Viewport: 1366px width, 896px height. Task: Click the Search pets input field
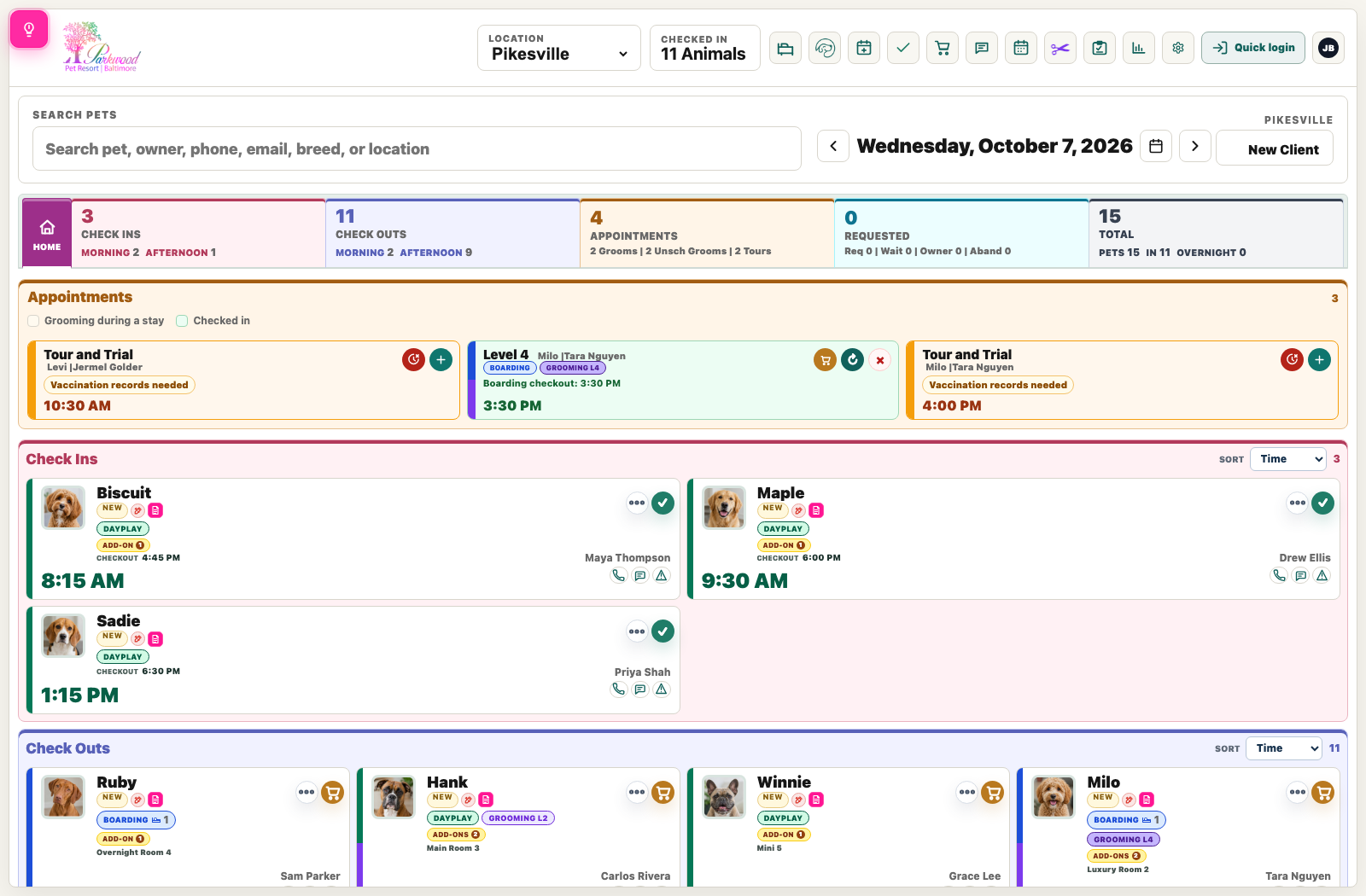coord(417,149)
